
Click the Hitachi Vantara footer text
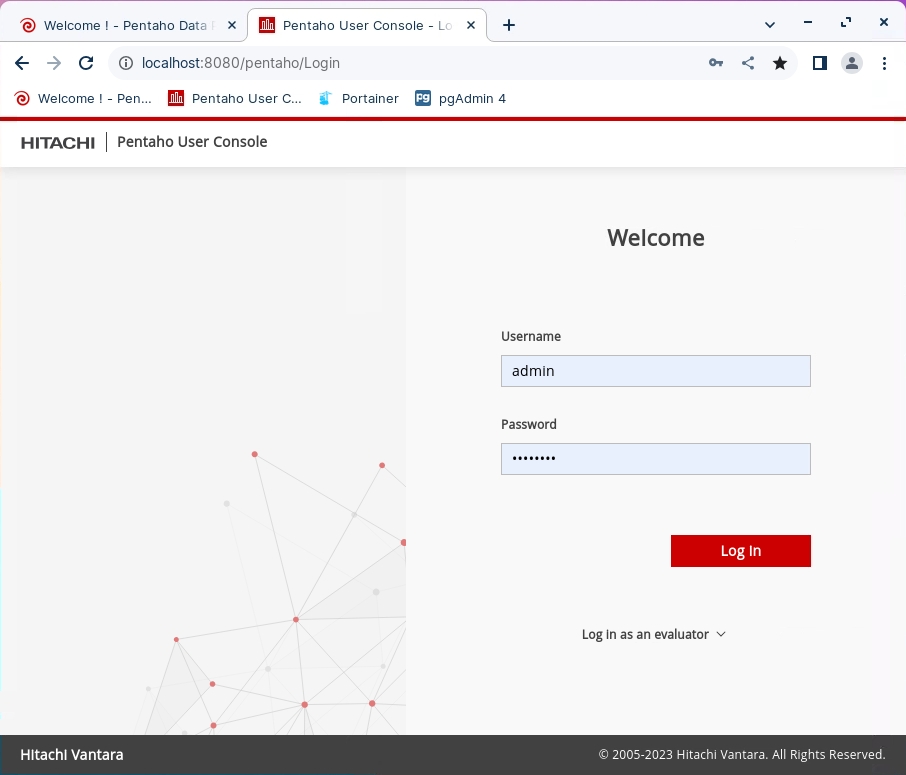point(72,755)
